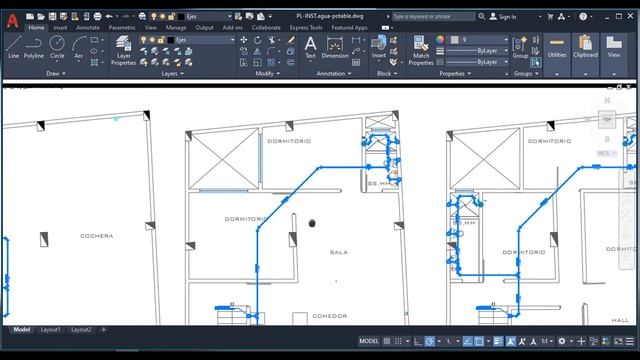640x360 pixels.
Task: Click the Copy tool in Modify
Action: coord(244,51)
